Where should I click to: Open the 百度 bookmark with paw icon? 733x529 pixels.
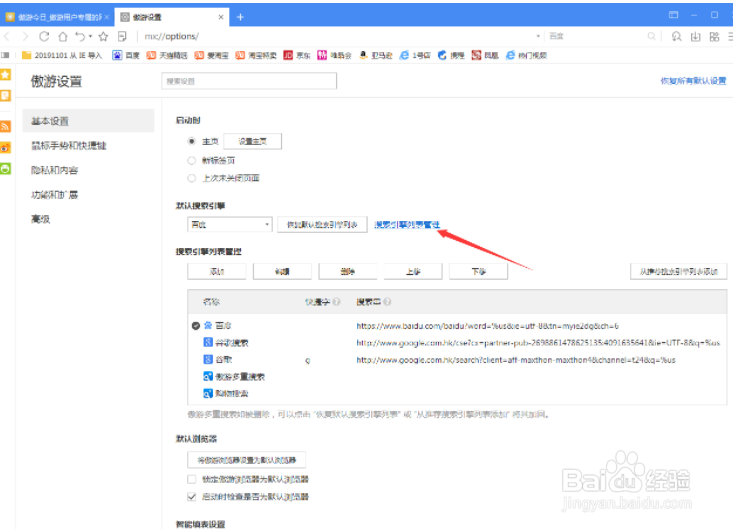(126, 55)
